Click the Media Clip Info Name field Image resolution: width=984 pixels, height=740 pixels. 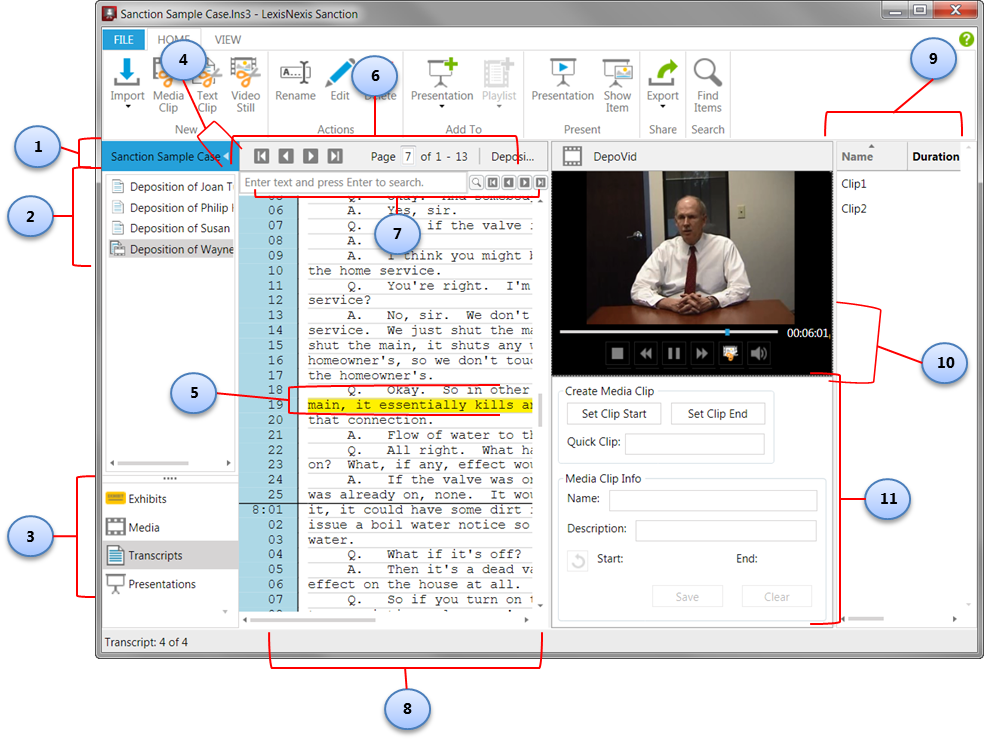(713, 500)
